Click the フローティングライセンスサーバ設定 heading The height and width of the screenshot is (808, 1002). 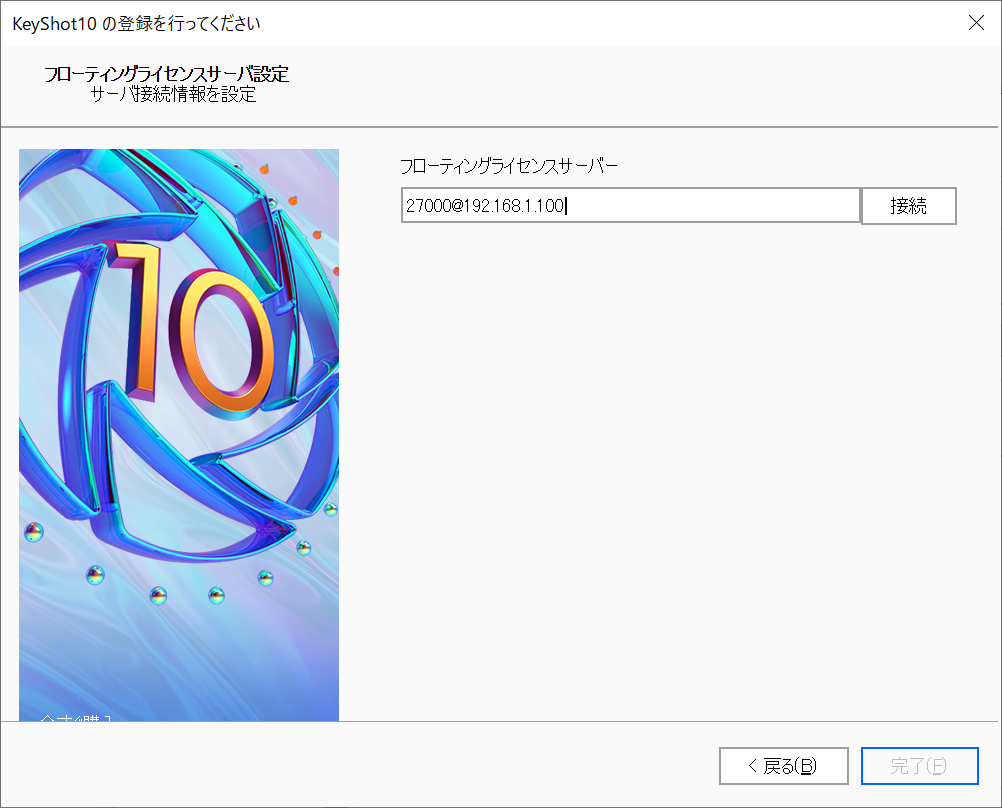pyautogui.click(x=166, y=74)
